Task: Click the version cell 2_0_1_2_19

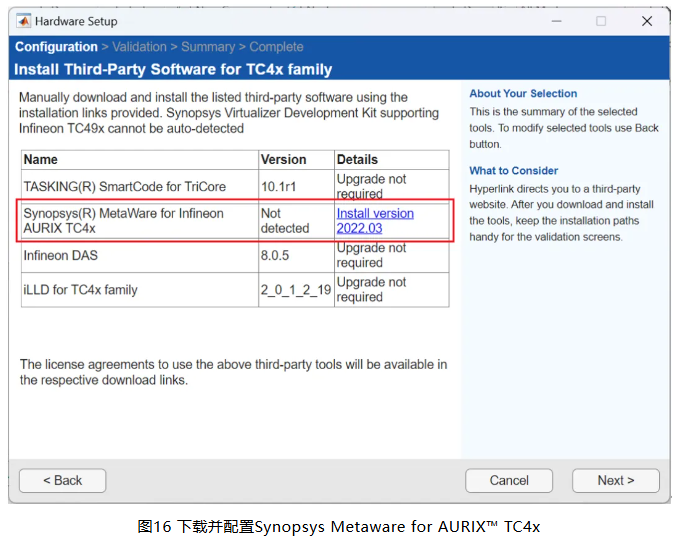Action: 296,290
